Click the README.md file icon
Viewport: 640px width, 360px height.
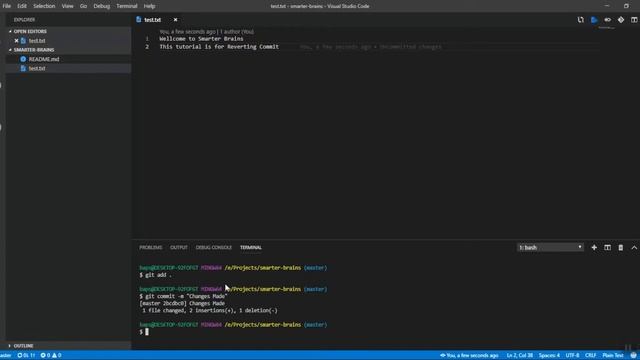(x=23, y=59)
